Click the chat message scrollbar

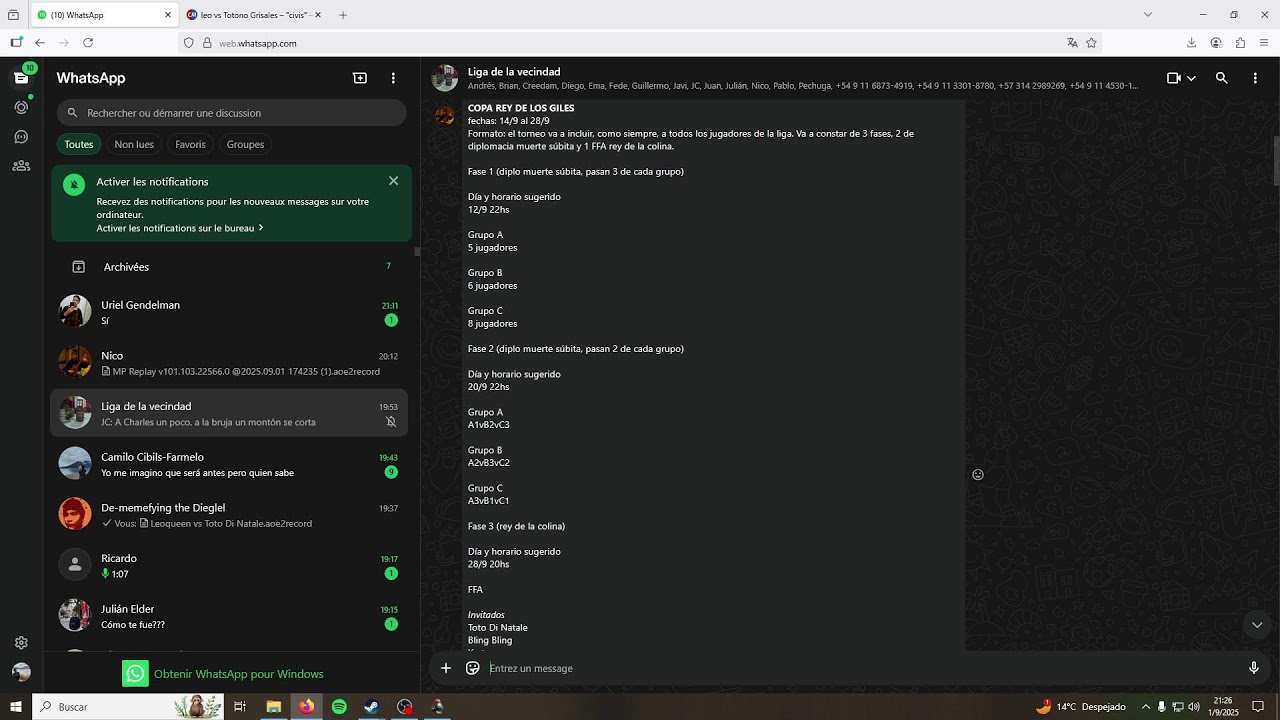tap(1276, 160)
